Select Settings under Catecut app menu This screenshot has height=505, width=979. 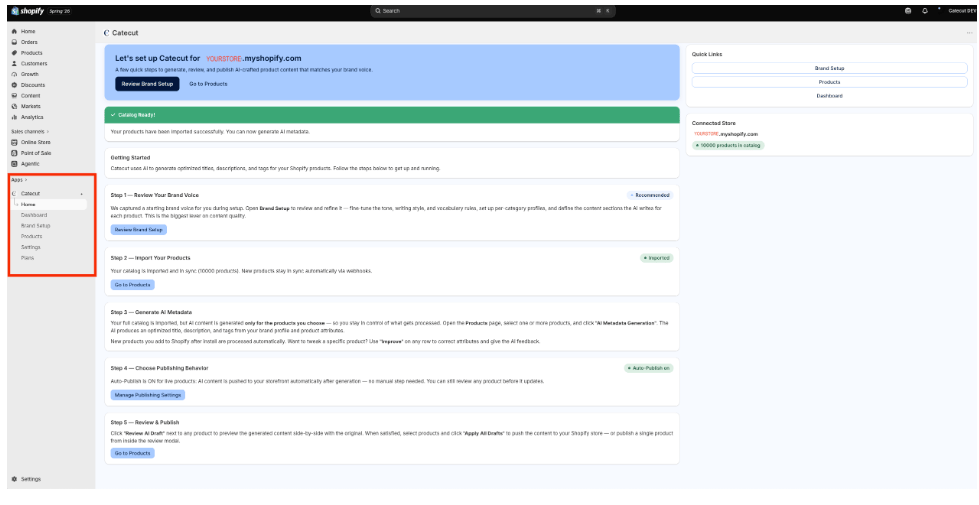31,247
